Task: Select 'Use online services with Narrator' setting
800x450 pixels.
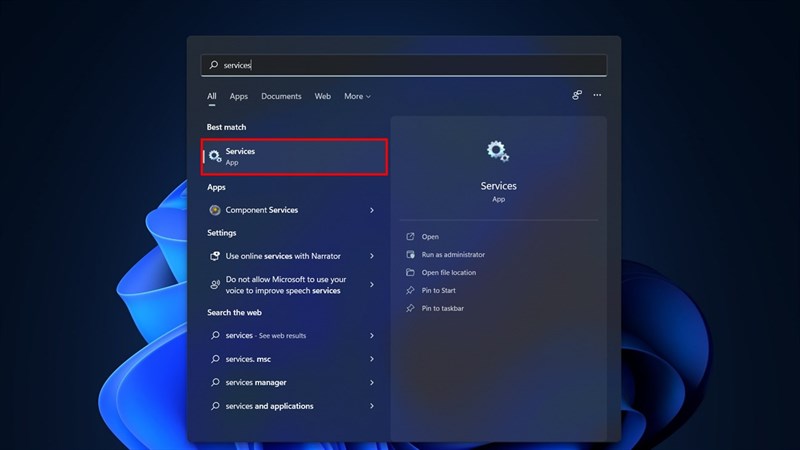Action: 292,256
